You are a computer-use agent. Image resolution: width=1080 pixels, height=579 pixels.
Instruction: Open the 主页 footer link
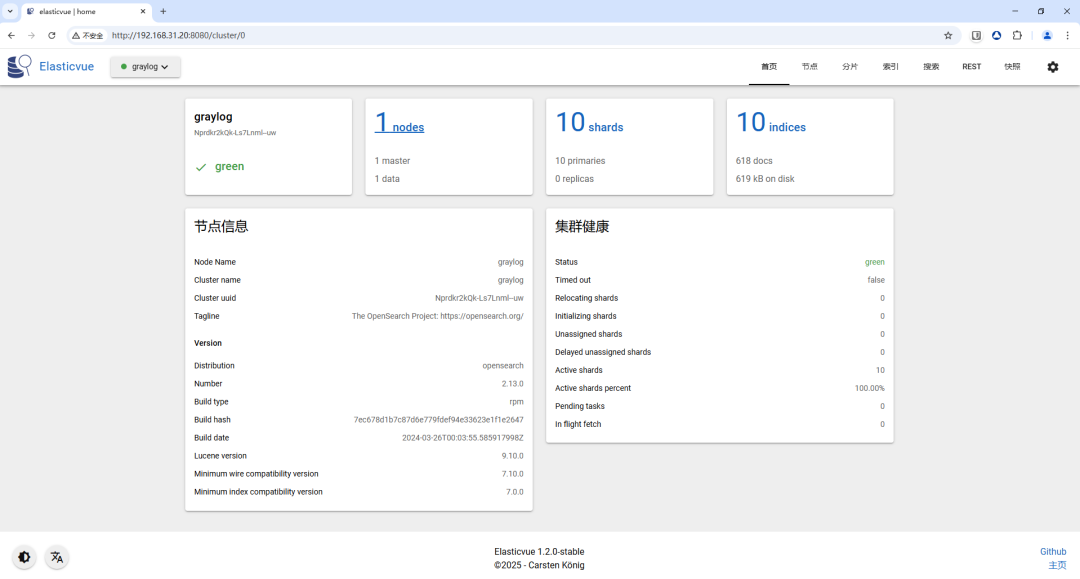(1057, 565)
